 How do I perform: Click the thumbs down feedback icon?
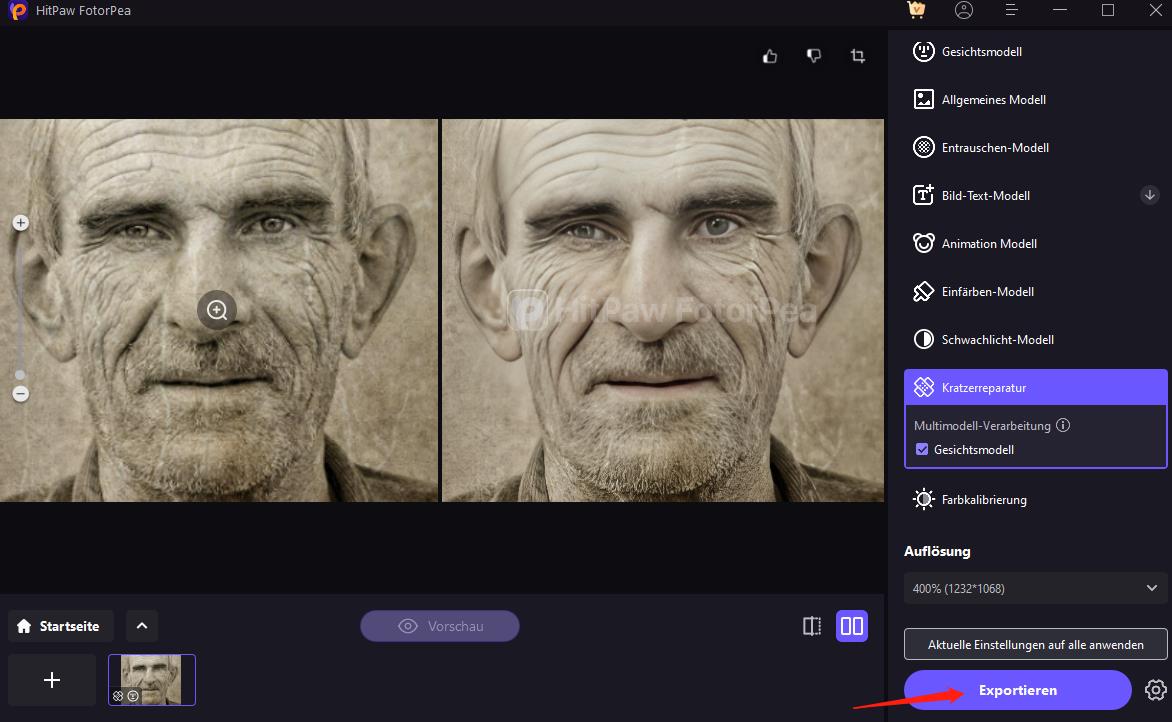[813, 56]
